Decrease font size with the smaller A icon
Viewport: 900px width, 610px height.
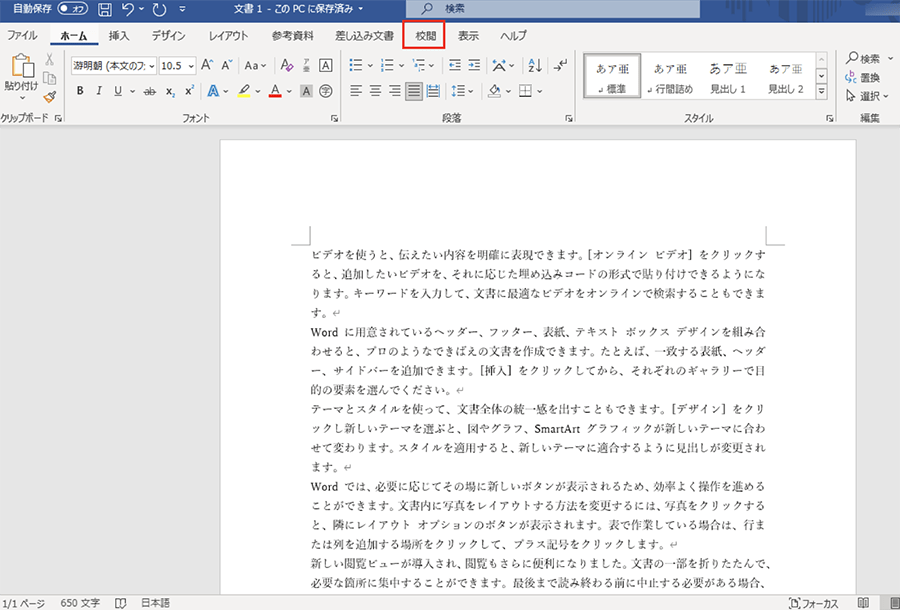[x=227, y=65]
